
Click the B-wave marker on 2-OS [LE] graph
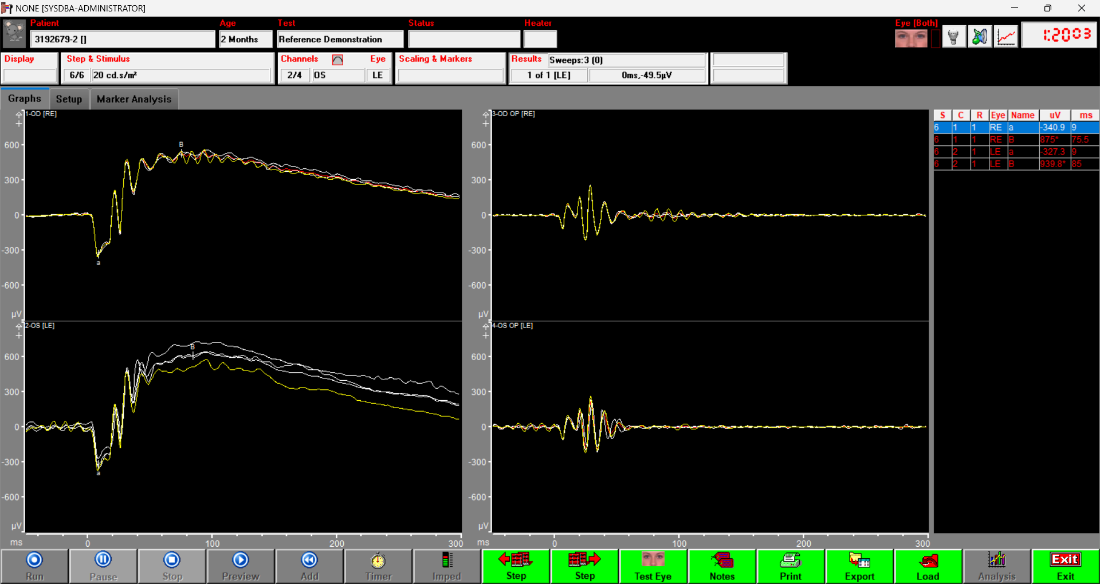(193, 347)
